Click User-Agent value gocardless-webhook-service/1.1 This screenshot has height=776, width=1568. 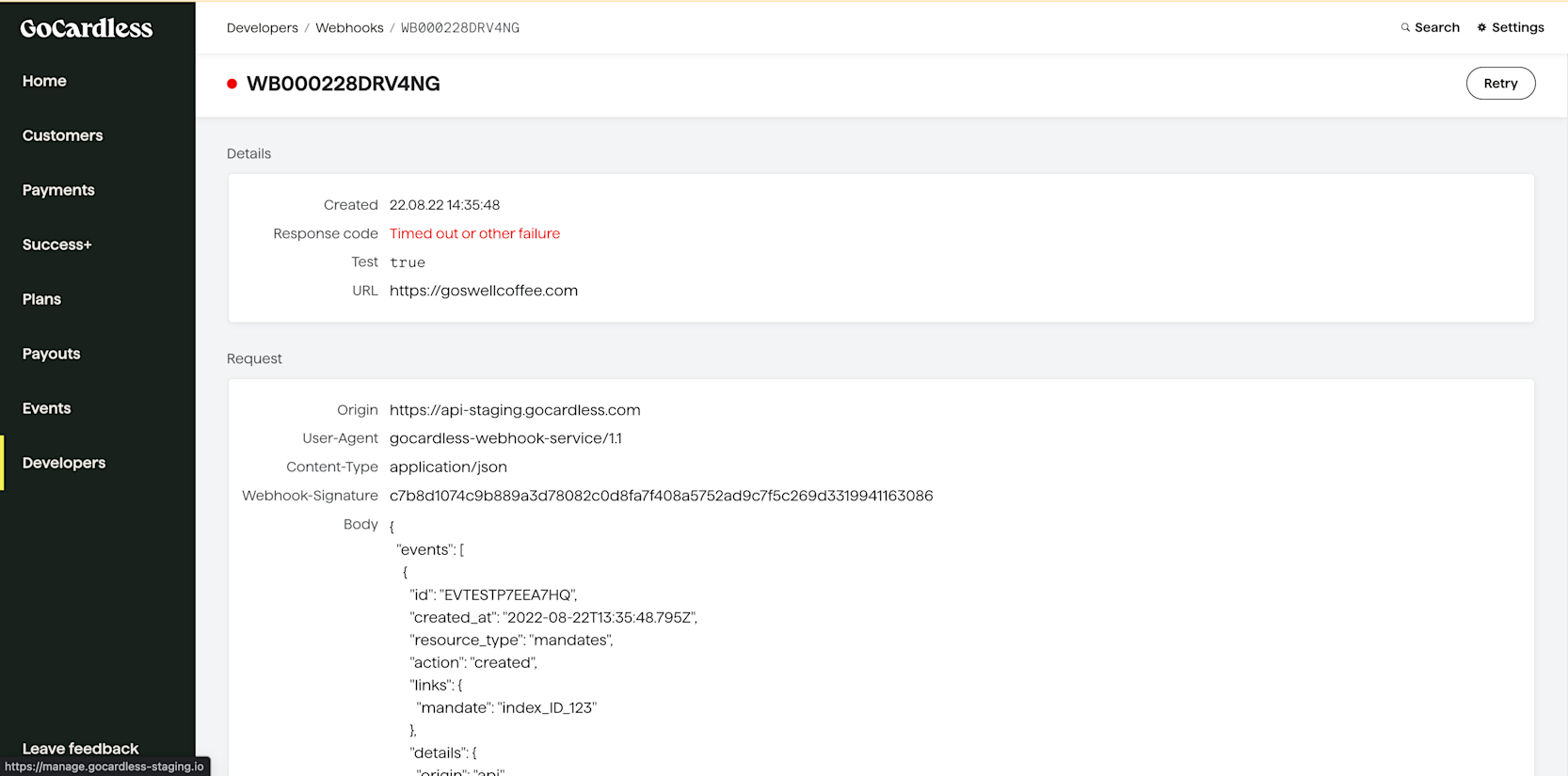click(x=505, y=438)
